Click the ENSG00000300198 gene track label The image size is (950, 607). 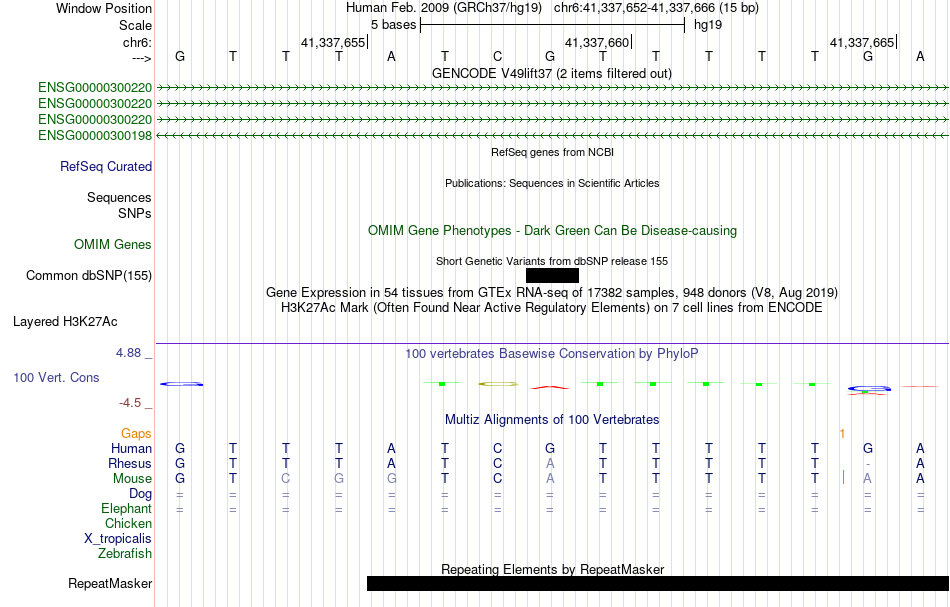tap(95, 136)
